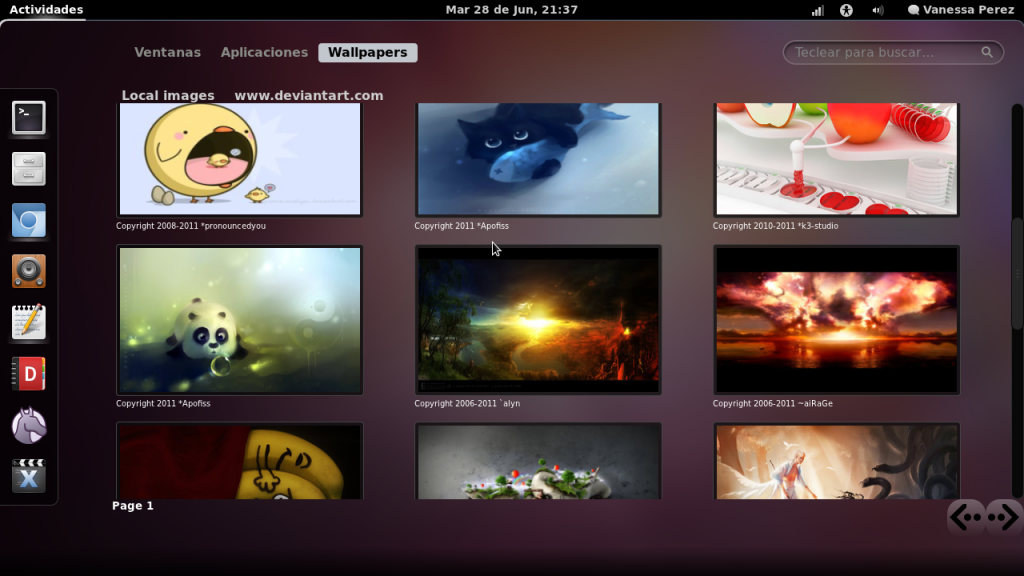Click Copyright 2006-2011 ~aiRaGe caption
The height and width of the screenshot is (576, 1024).
773,404
